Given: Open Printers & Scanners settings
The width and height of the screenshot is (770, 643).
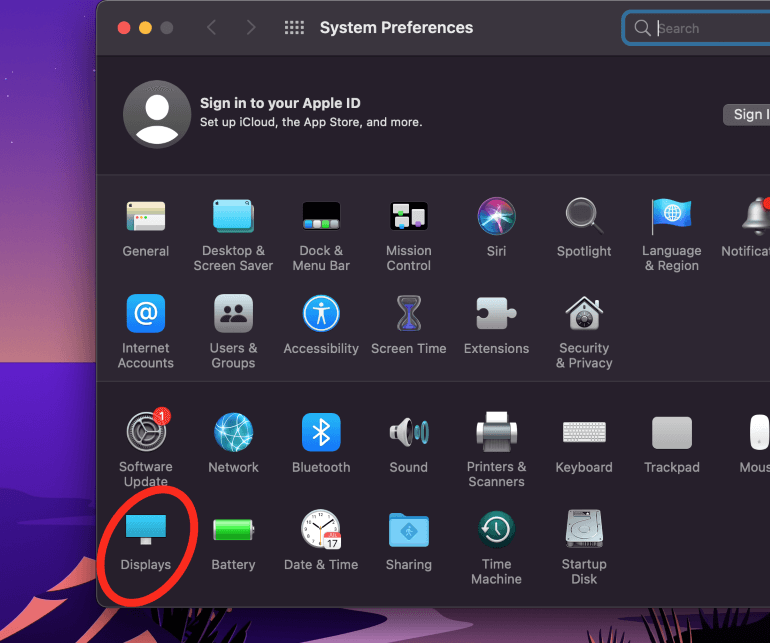Looking at the screenshot, I should pos(496,433).
